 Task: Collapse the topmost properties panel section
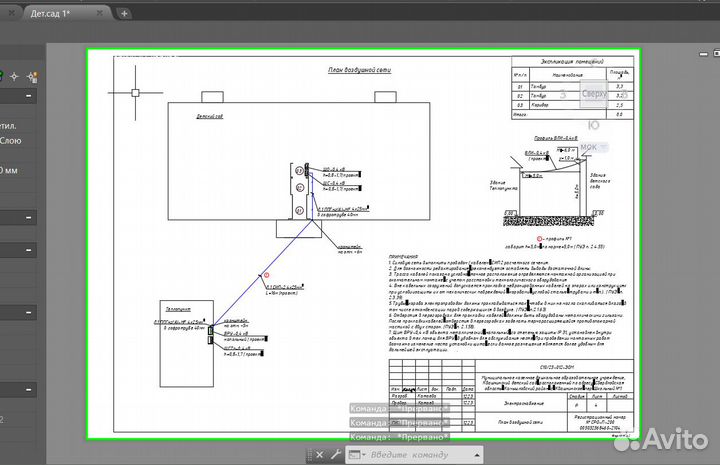29,96
